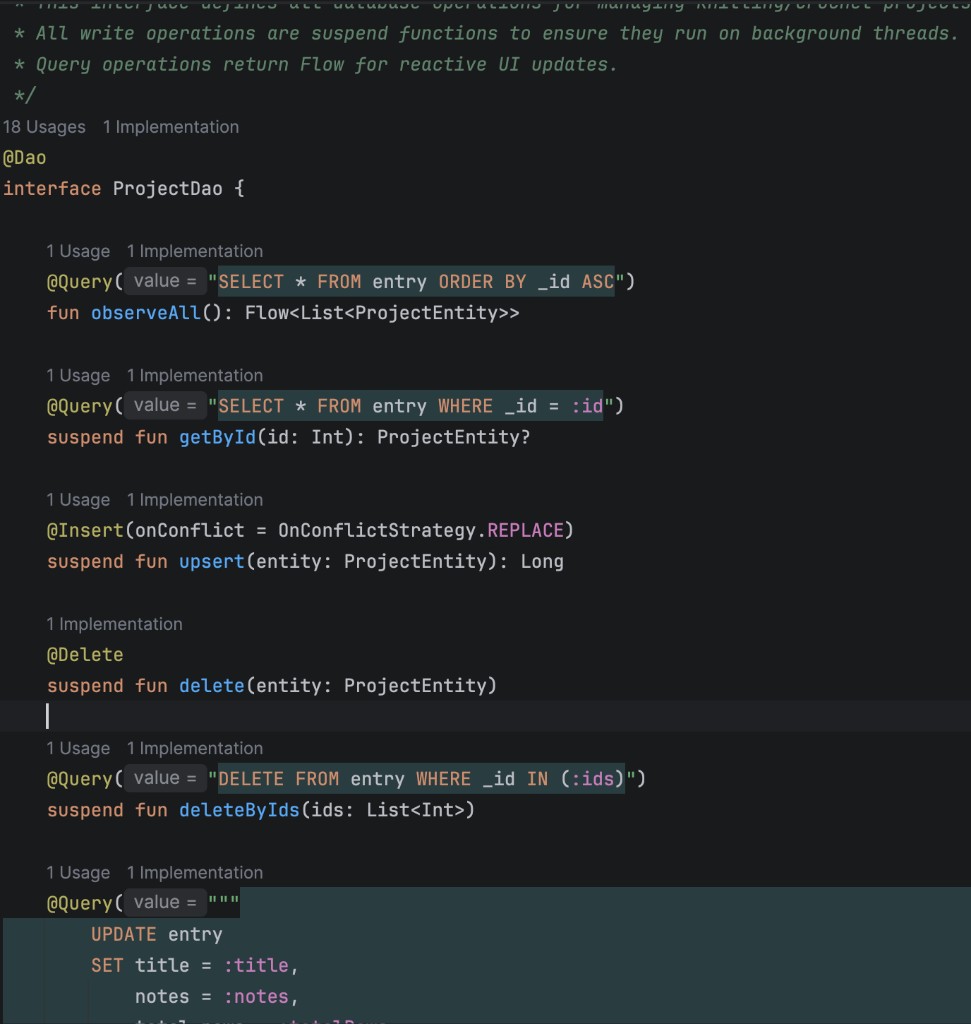The image size is (971, 1024).
Task: Click "1 Implementation" hint above @Insert annotation
Action: click(195, 500)
